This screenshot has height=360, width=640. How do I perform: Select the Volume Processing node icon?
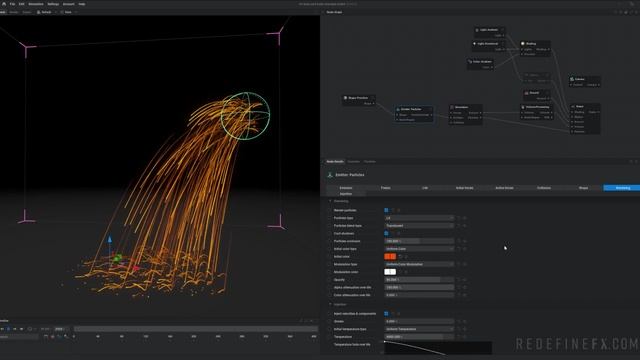click(x=523, y=107)
